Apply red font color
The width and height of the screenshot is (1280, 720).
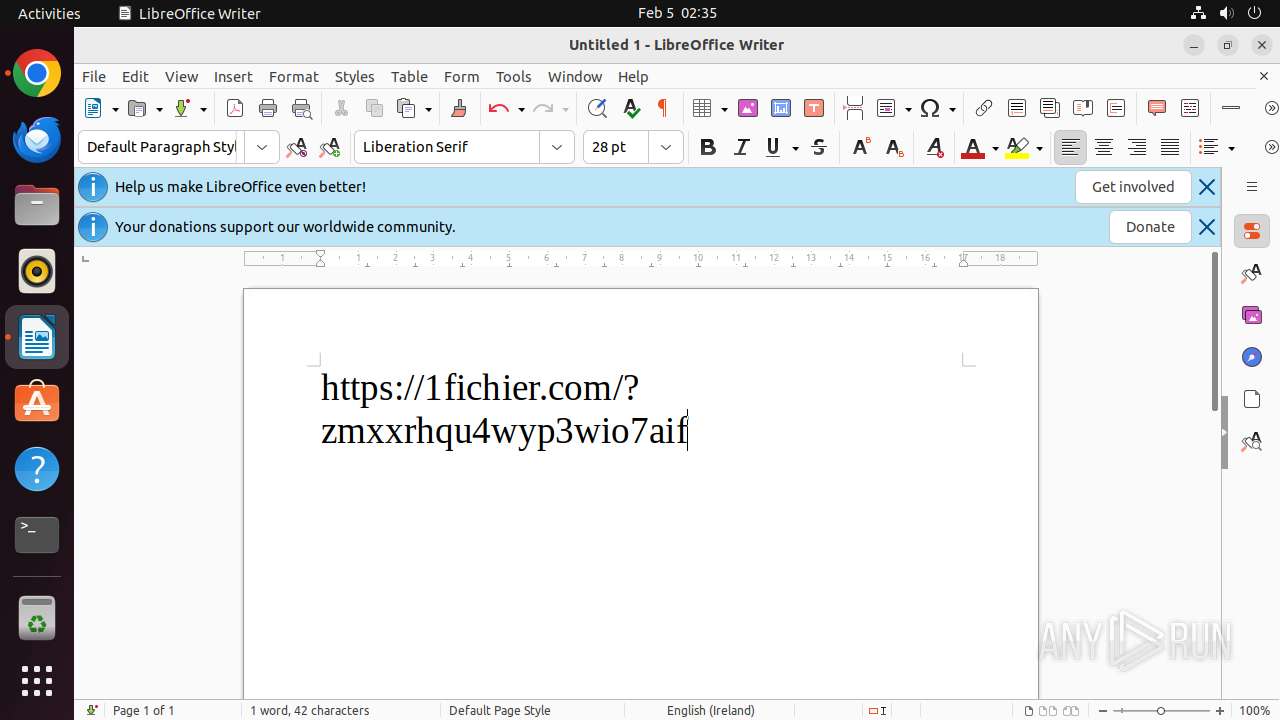click(x=972, y=147)
